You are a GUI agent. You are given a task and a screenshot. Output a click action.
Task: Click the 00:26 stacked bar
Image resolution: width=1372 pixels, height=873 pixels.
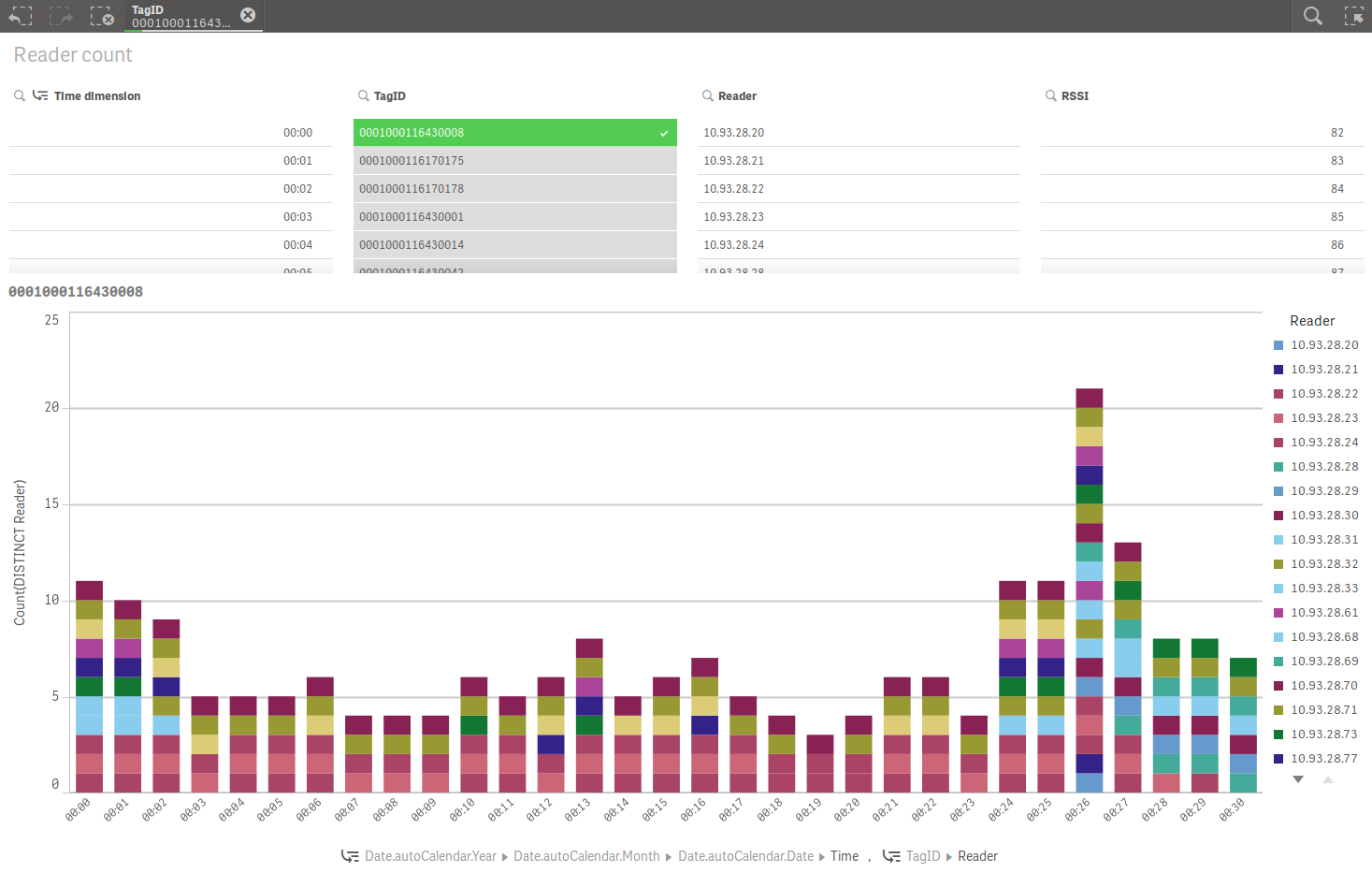coord(1090,590)
